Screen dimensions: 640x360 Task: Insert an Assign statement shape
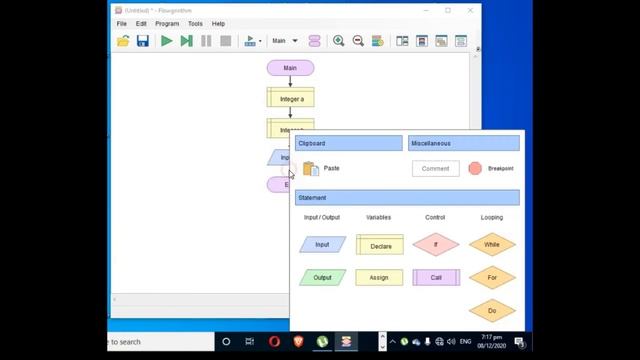pyautogui.click(x=379, y=278)
